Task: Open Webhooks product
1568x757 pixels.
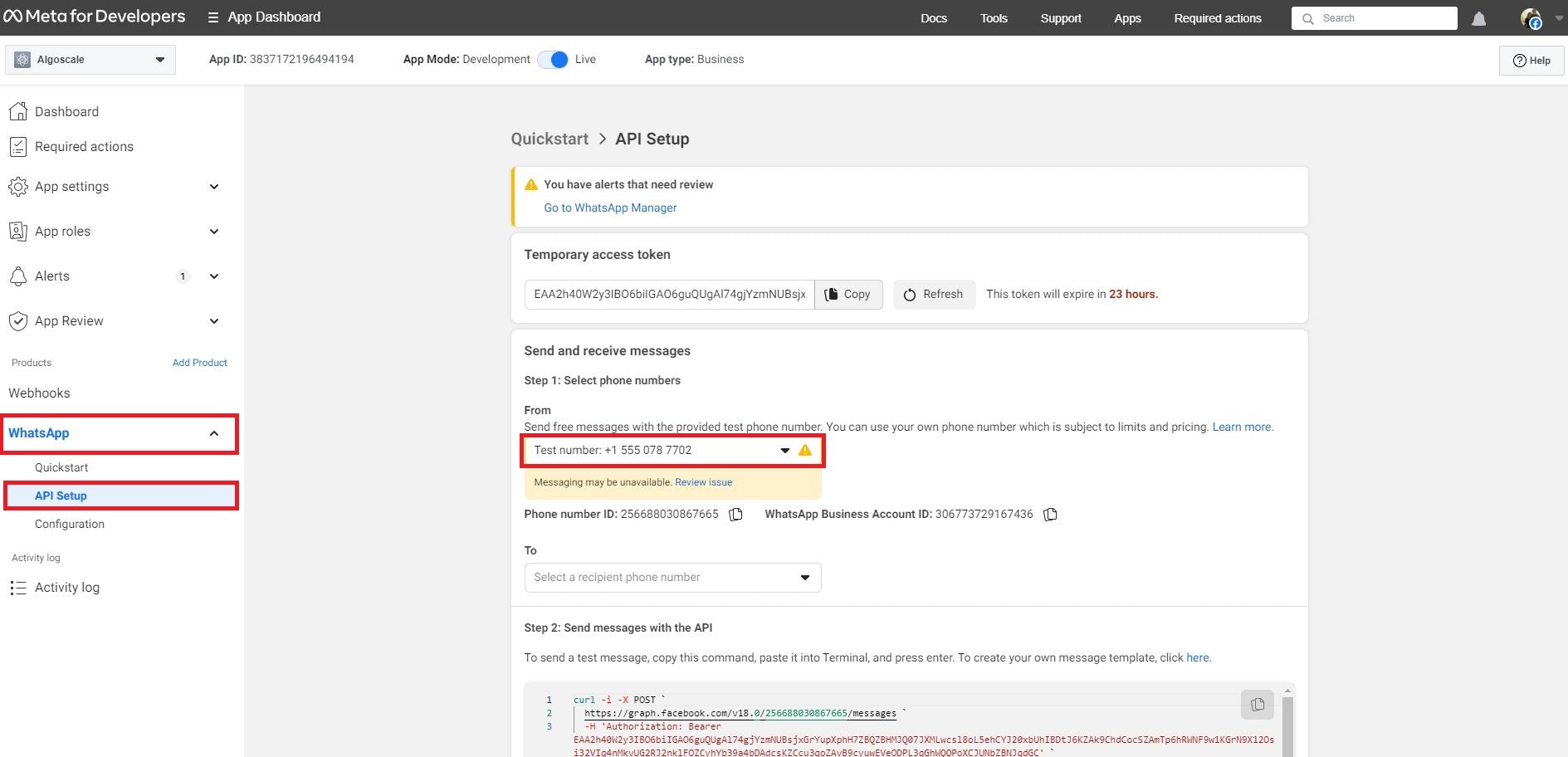Action: (39, 393)
